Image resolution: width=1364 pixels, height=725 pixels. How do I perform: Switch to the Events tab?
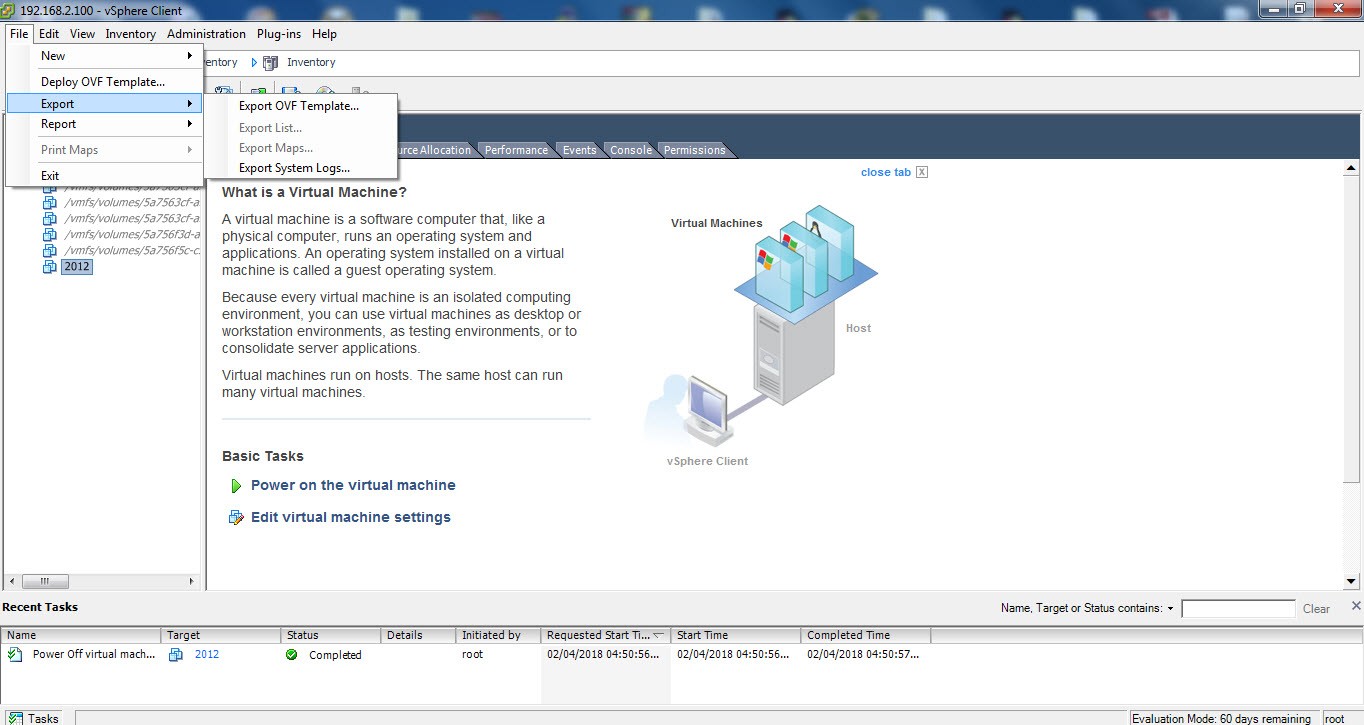click(579, 150)
